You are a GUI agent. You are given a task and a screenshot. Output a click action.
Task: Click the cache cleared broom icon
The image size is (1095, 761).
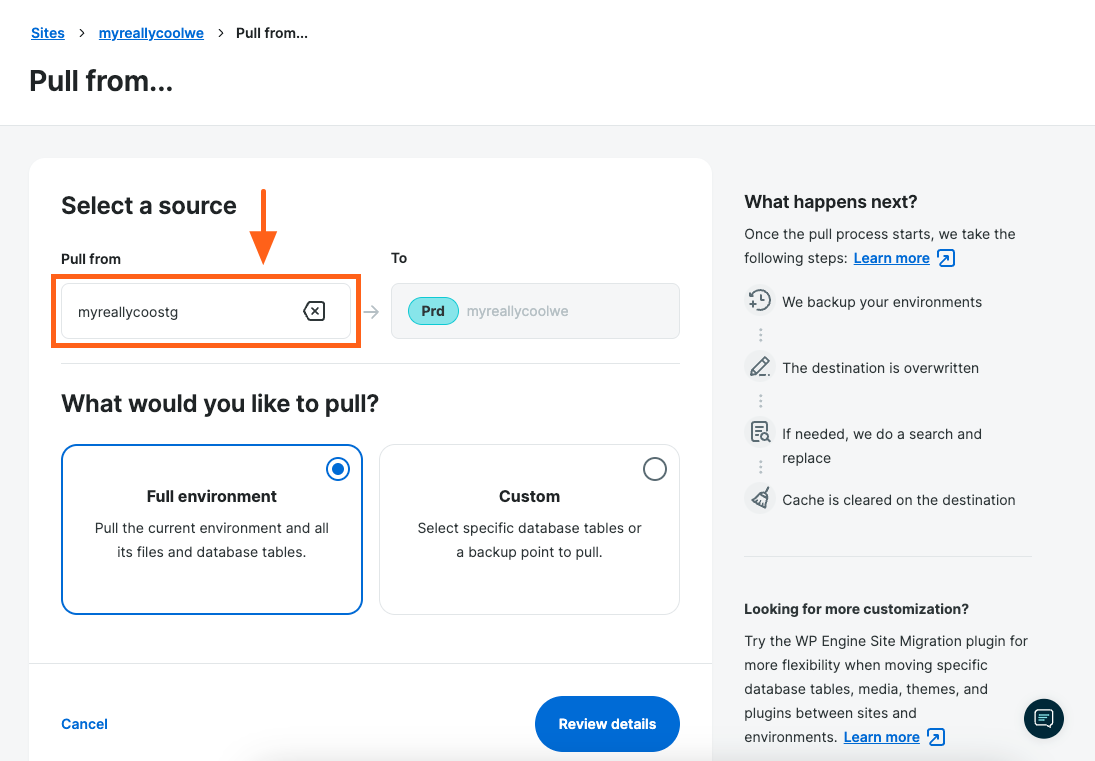click(760, 499)
